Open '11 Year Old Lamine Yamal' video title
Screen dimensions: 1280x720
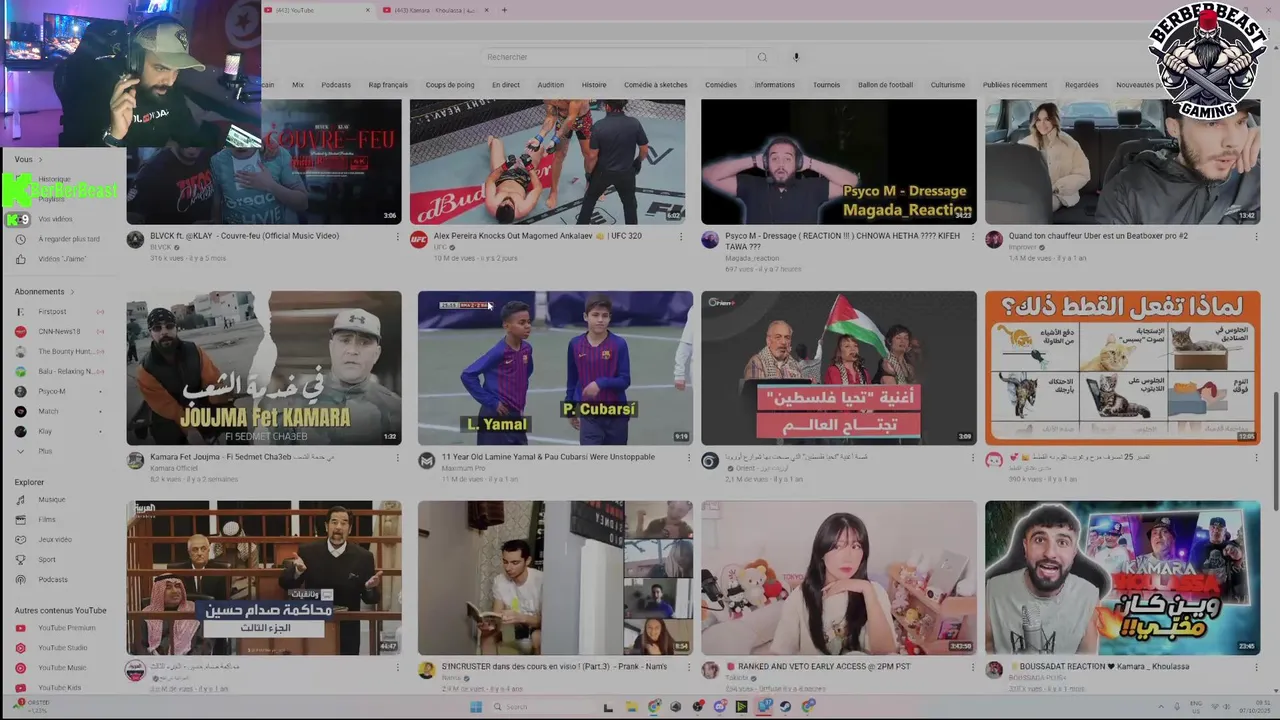548,456
